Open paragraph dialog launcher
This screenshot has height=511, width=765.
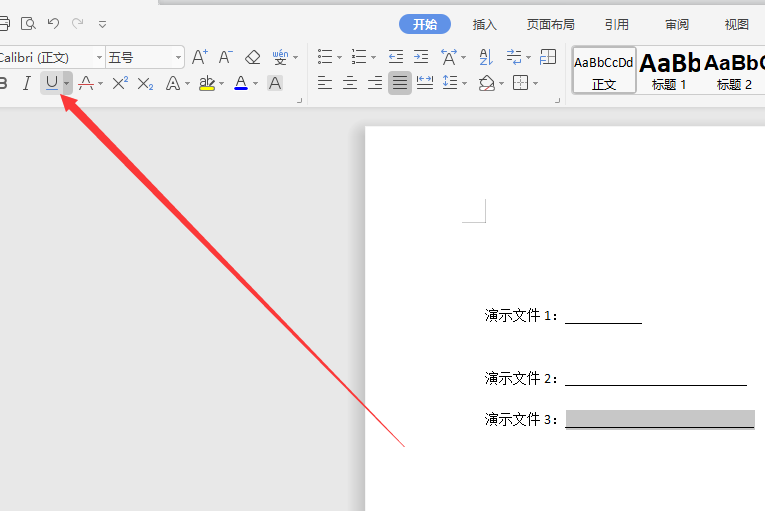[557, 101]
